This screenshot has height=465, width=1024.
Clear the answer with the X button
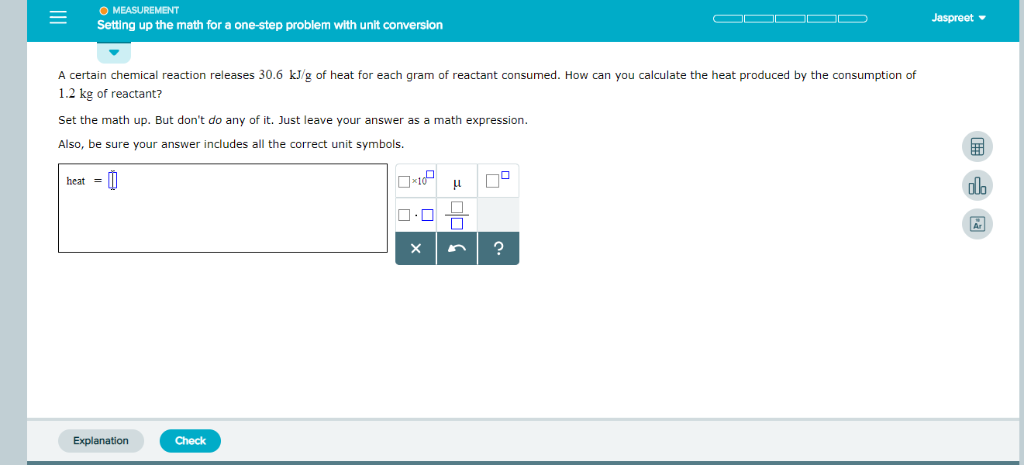coord(416,249)
